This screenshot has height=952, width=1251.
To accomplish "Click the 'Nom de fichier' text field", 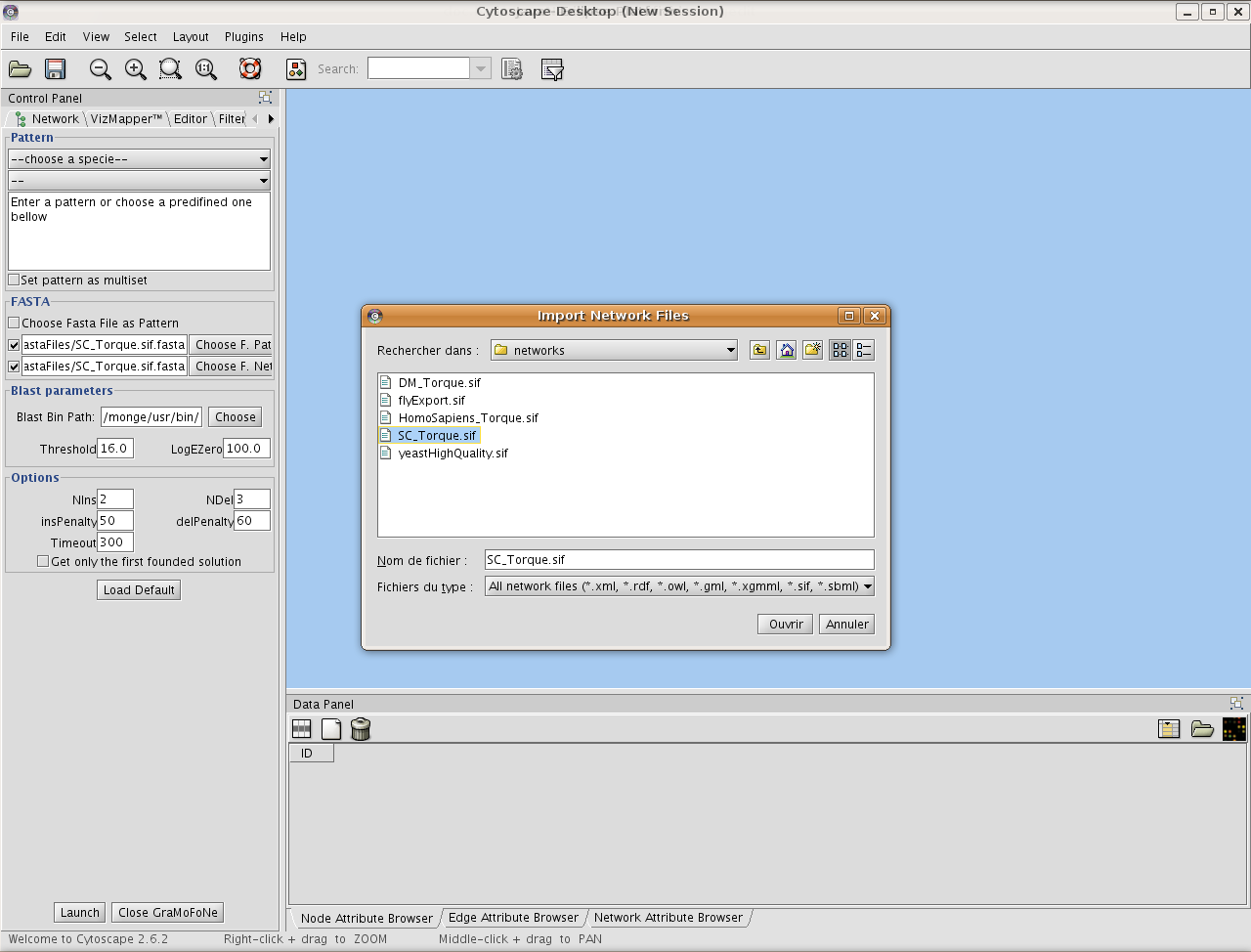I will tap(679, 560).
